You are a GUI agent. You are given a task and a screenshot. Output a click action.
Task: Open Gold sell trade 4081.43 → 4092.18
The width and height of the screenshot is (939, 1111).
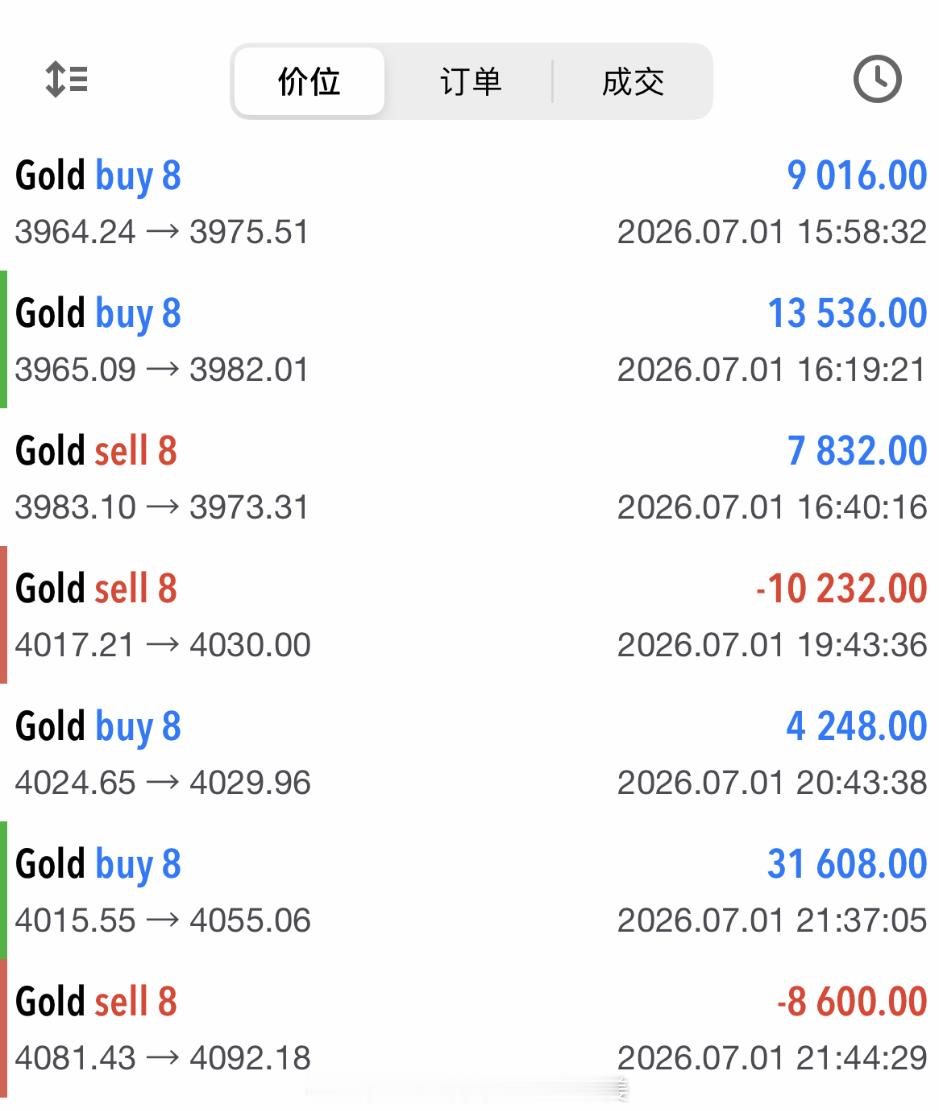click(x=469, y=1027)
